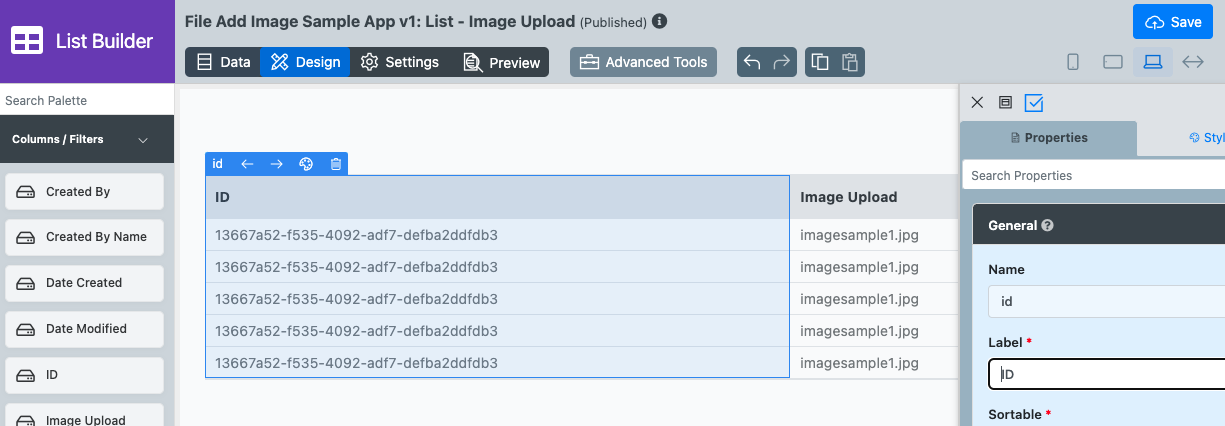Switch to tablet view icon
This screenshot has height=426, width=1225.
click(1113, 62)
